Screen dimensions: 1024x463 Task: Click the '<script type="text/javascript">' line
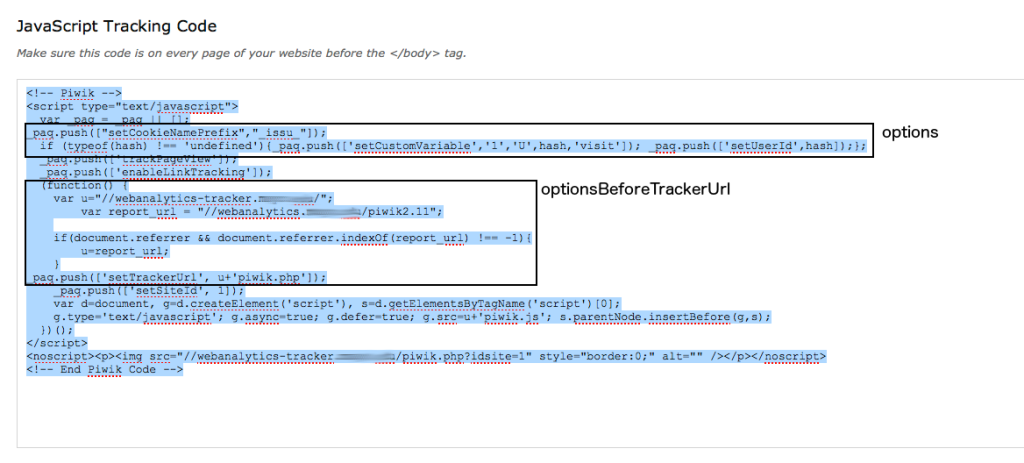coord(133,106)
